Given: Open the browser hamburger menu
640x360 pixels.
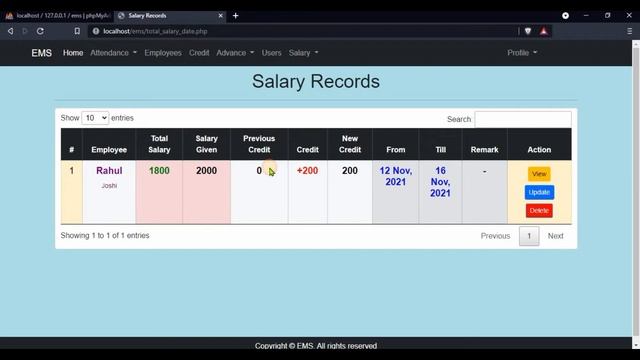Looking at the screenshot, I should coord(629,31).
